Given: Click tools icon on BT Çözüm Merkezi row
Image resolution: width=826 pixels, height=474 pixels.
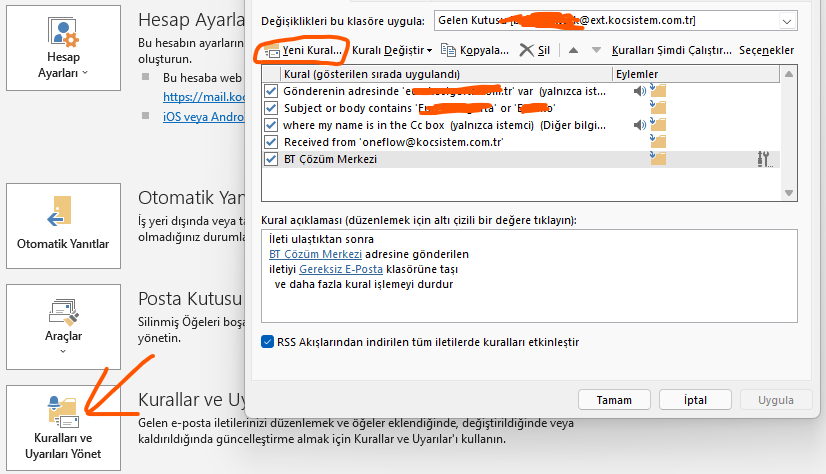Looking at the screenshot, I should [x=764, y=159].
